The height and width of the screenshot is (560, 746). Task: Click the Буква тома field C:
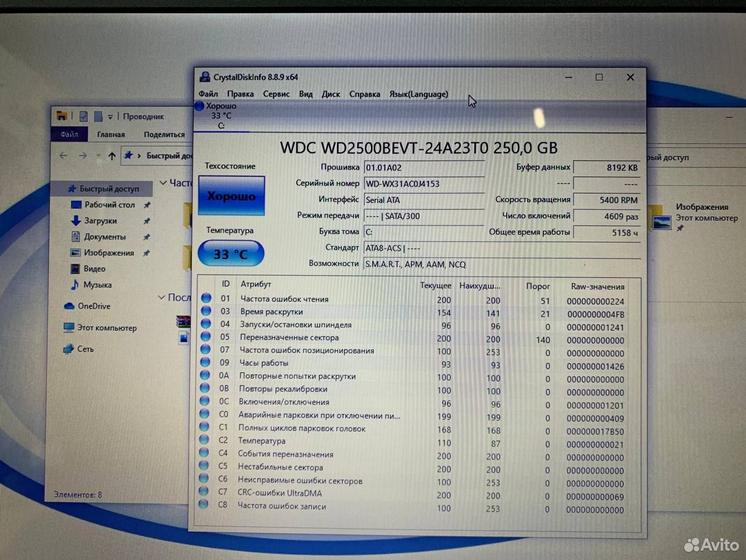point(424,232)
